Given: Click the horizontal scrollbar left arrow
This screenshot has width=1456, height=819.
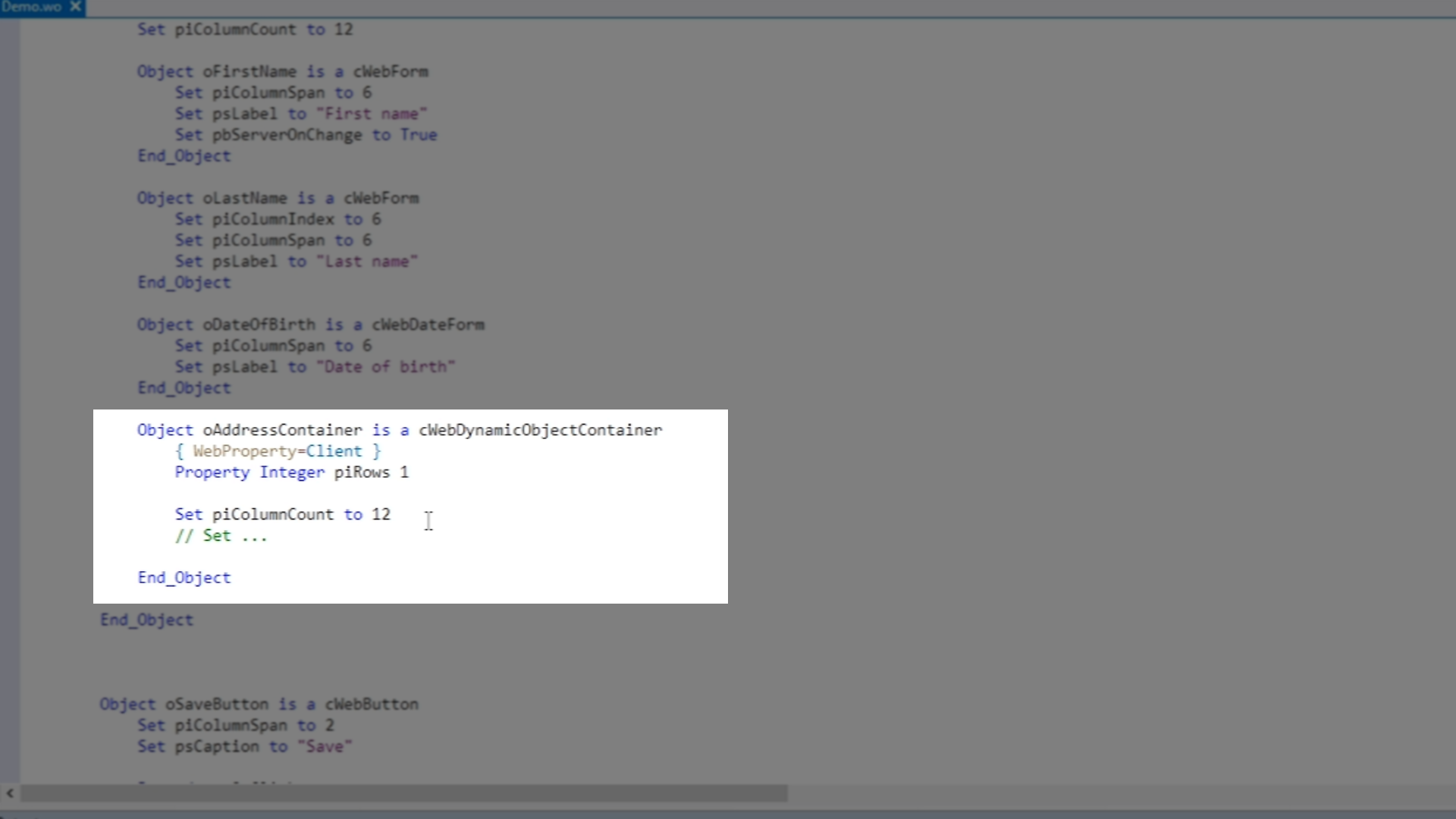Looking at the screenshot, I should [x=10, y=793].
